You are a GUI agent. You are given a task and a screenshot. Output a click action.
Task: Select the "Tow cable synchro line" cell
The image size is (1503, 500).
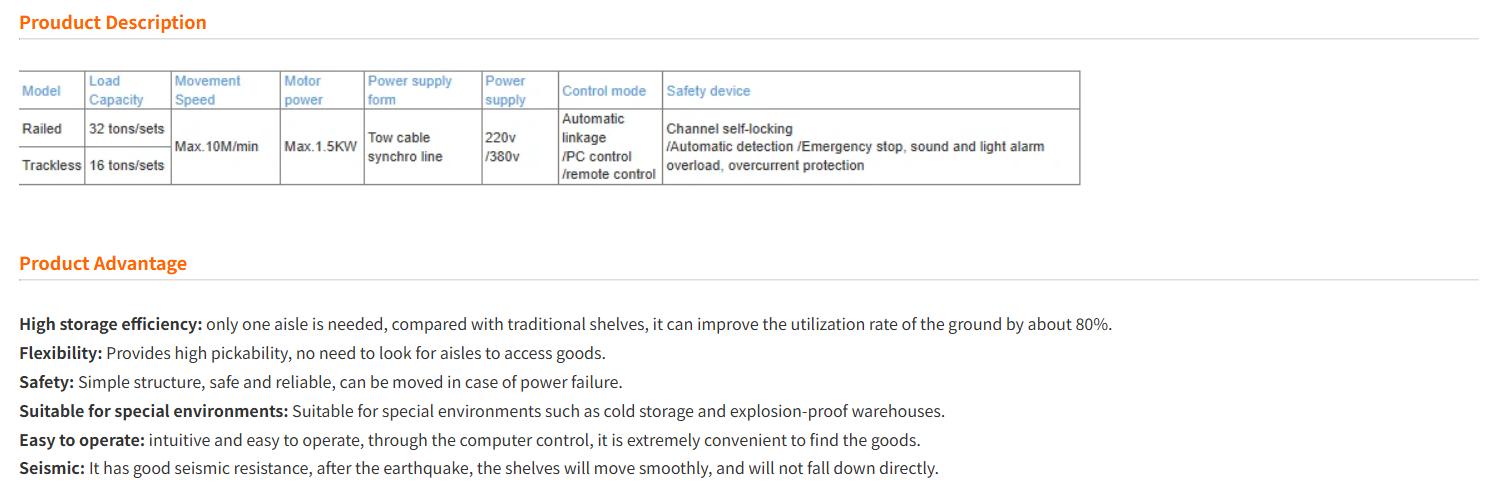(405, 147)
